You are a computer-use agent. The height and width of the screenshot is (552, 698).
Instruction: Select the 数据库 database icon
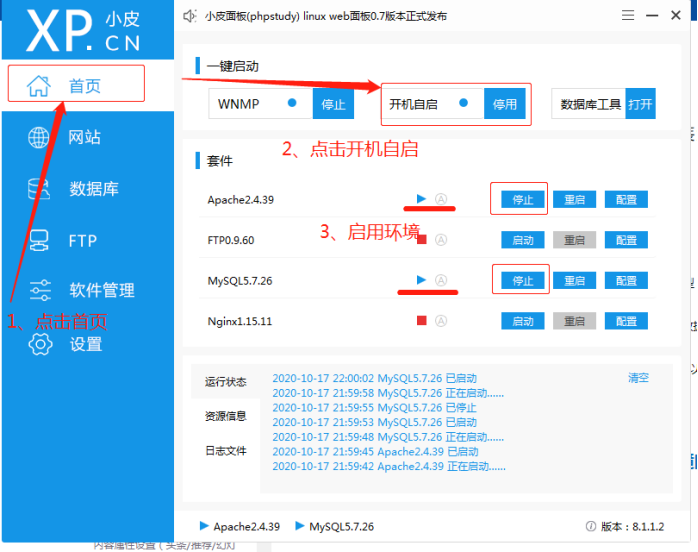pos(39,188)
